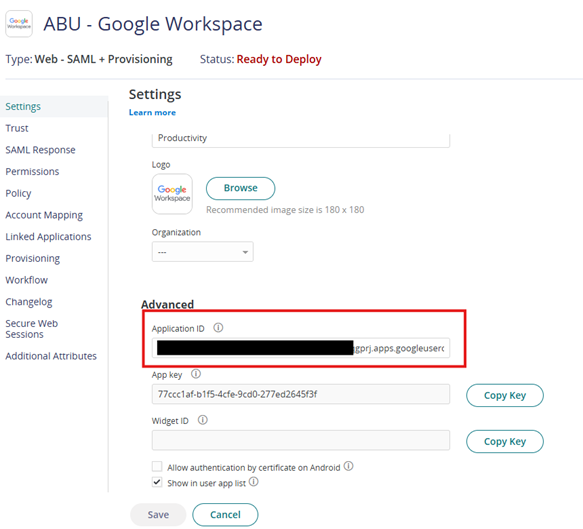Open the Organization dropdown
Viewport: 583px width, 529px height.
(203, 252)
